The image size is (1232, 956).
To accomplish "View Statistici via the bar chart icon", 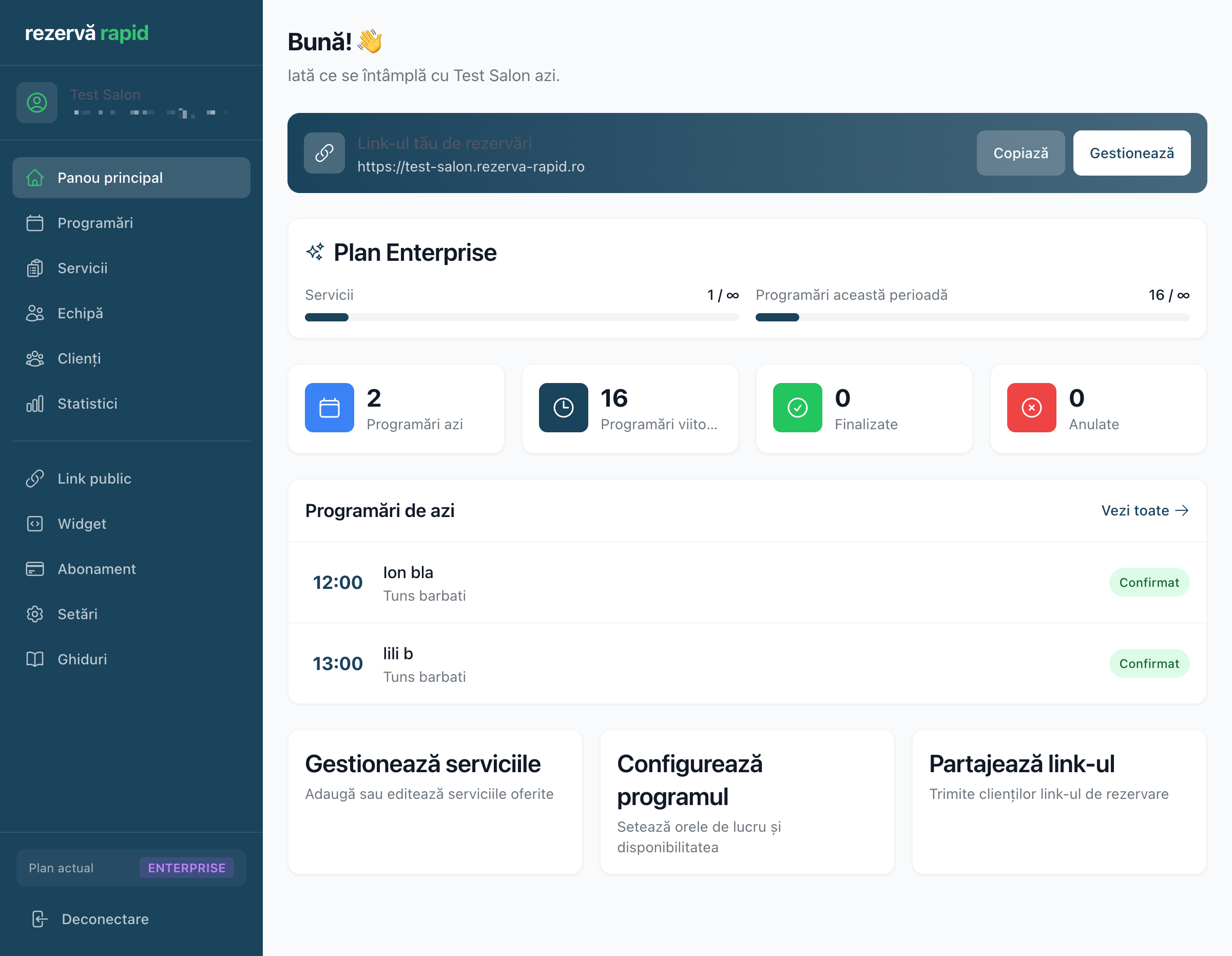I will pyautogui.click(x=35, y=404).
